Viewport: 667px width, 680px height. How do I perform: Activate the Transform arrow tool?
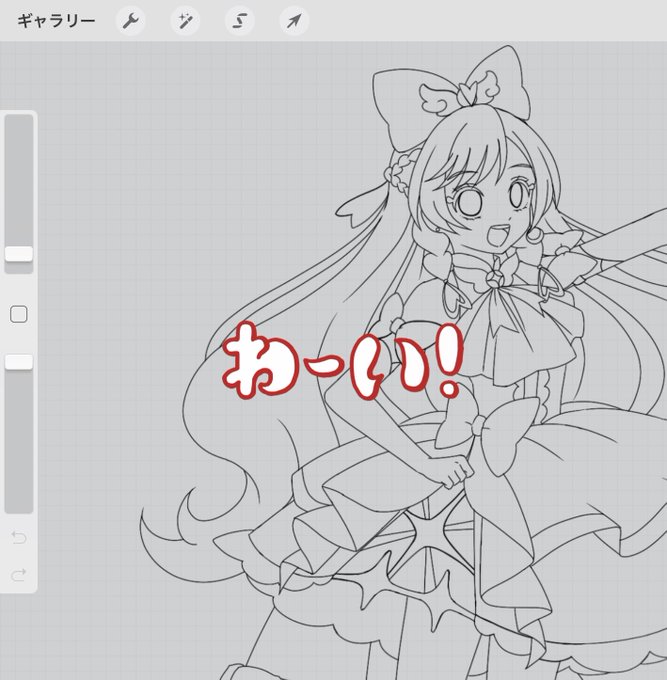point(294,20)
